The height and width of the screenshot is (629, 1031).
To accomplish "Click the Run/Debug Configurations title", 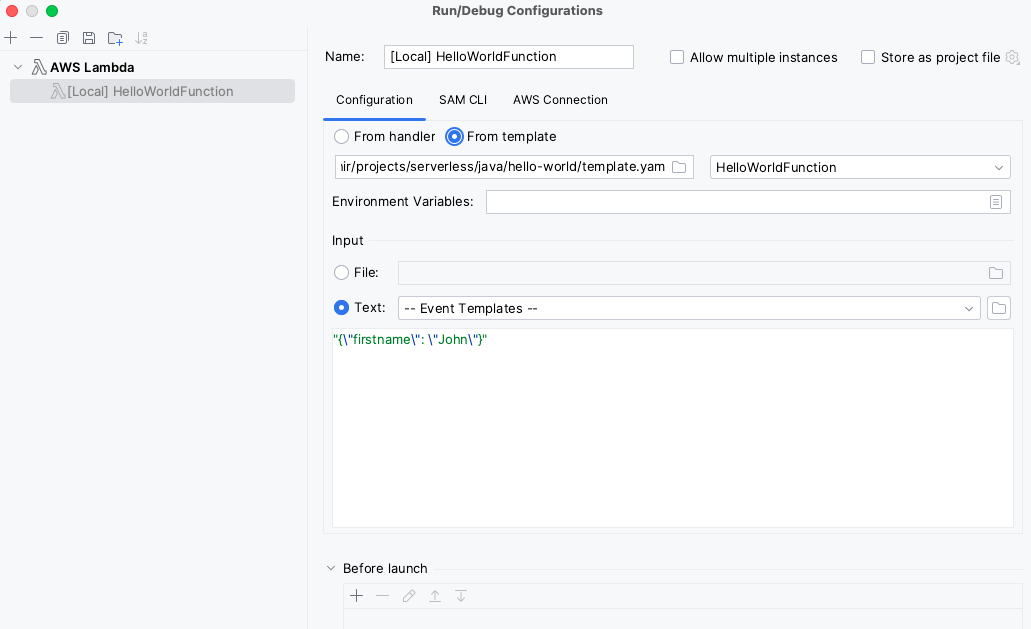I will tap(517, 11).
